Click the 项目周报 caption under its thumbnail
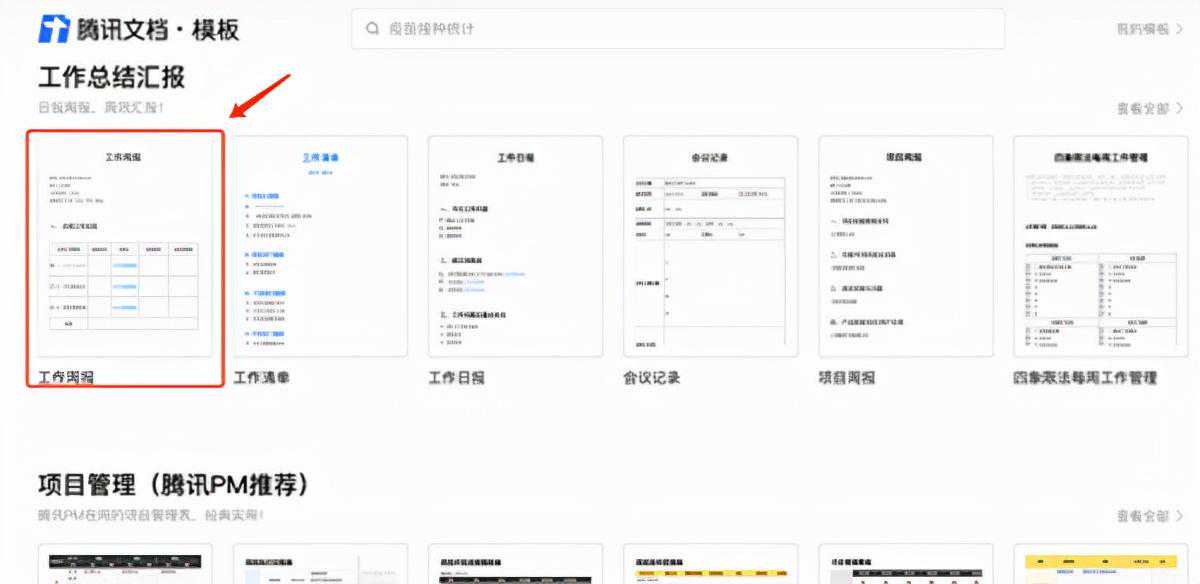 coord(846,378)
